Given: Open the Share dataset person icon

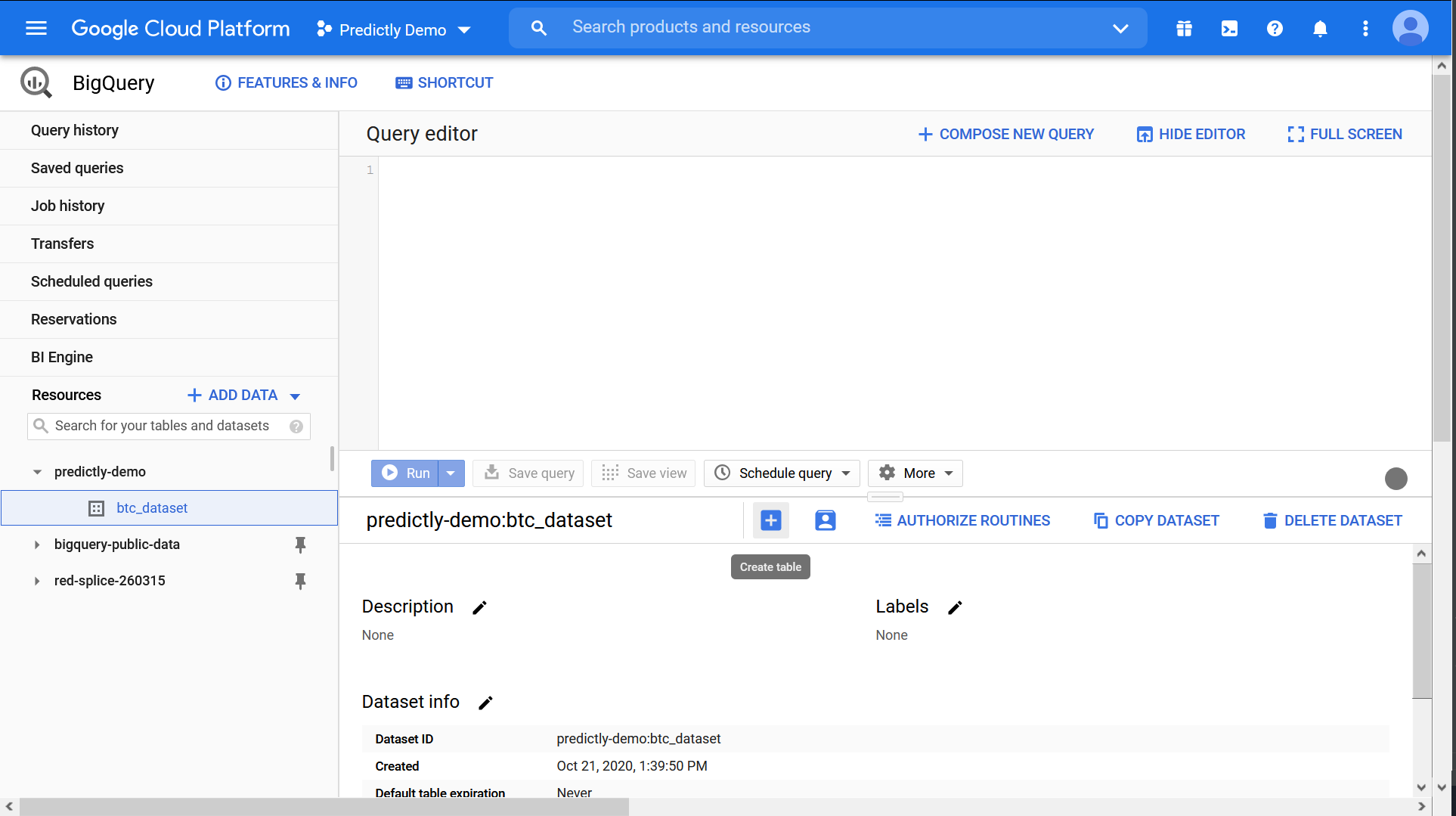Looking at the screenshot, I should coord(825,520).
